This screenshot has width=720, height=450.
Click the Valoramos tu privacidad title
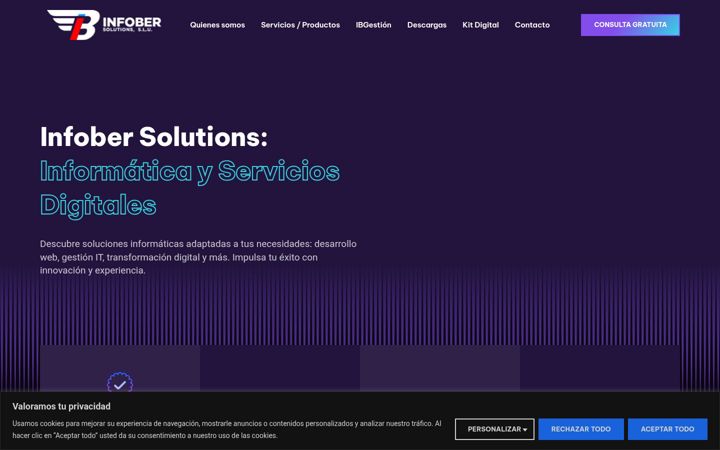[x=62, y=406]
